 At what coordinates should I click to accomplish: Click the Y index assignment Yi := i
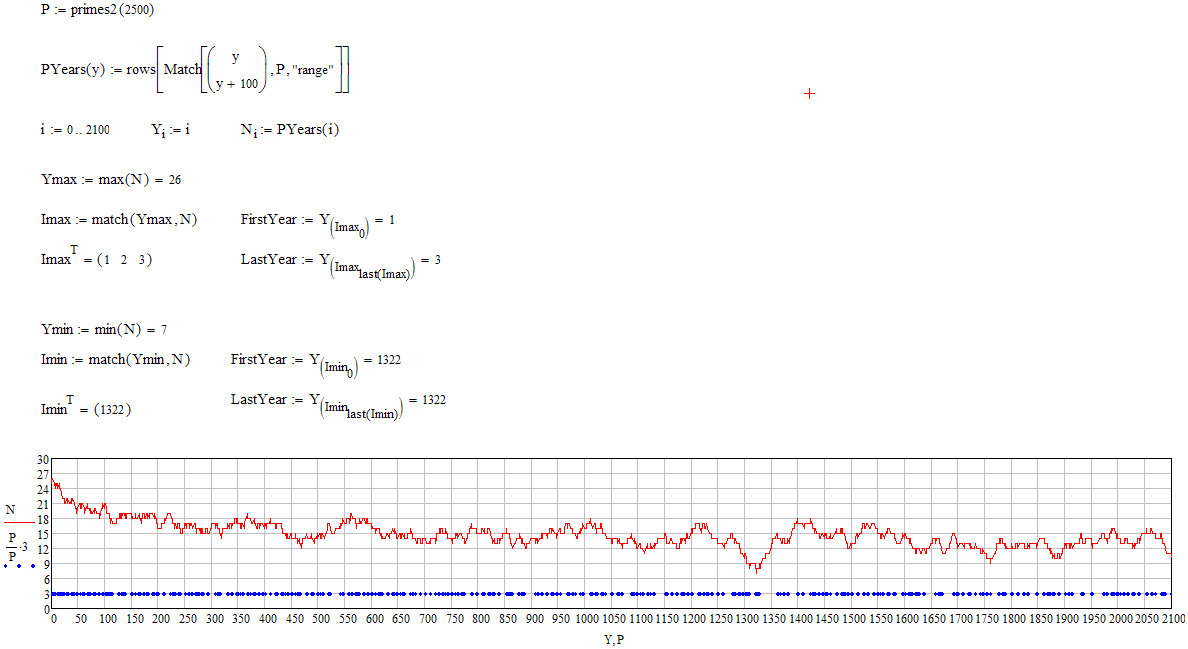point(170,130)
